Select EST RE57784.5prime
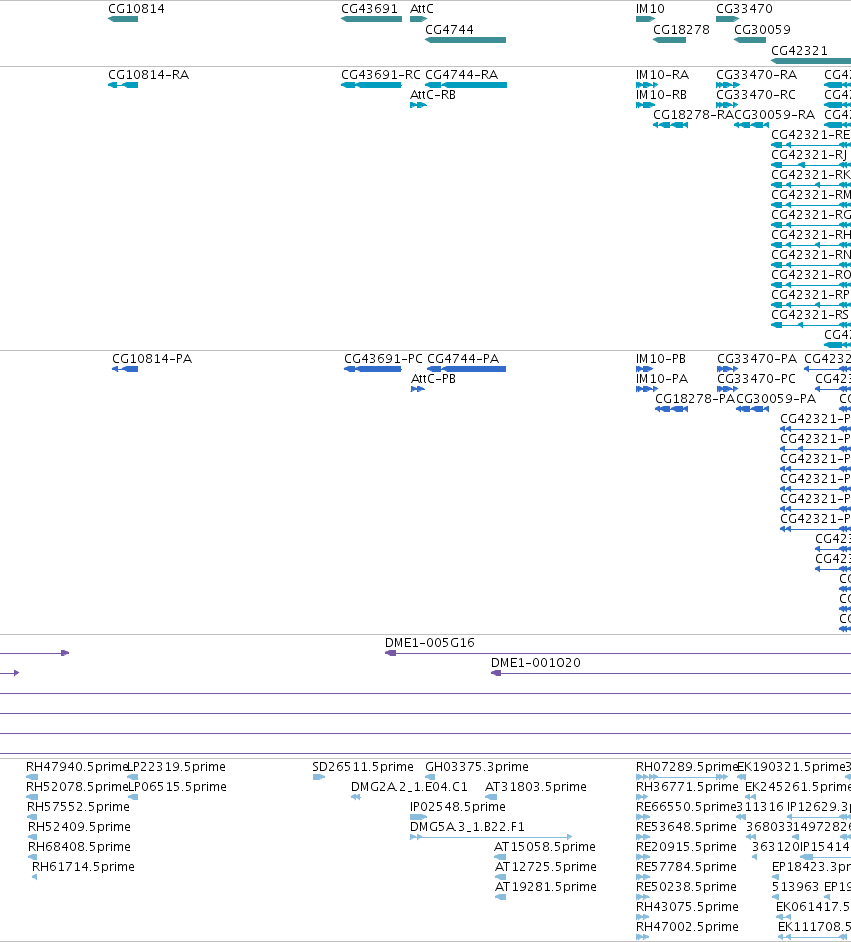This screenshot has height=942, width=851. [686, 867]
